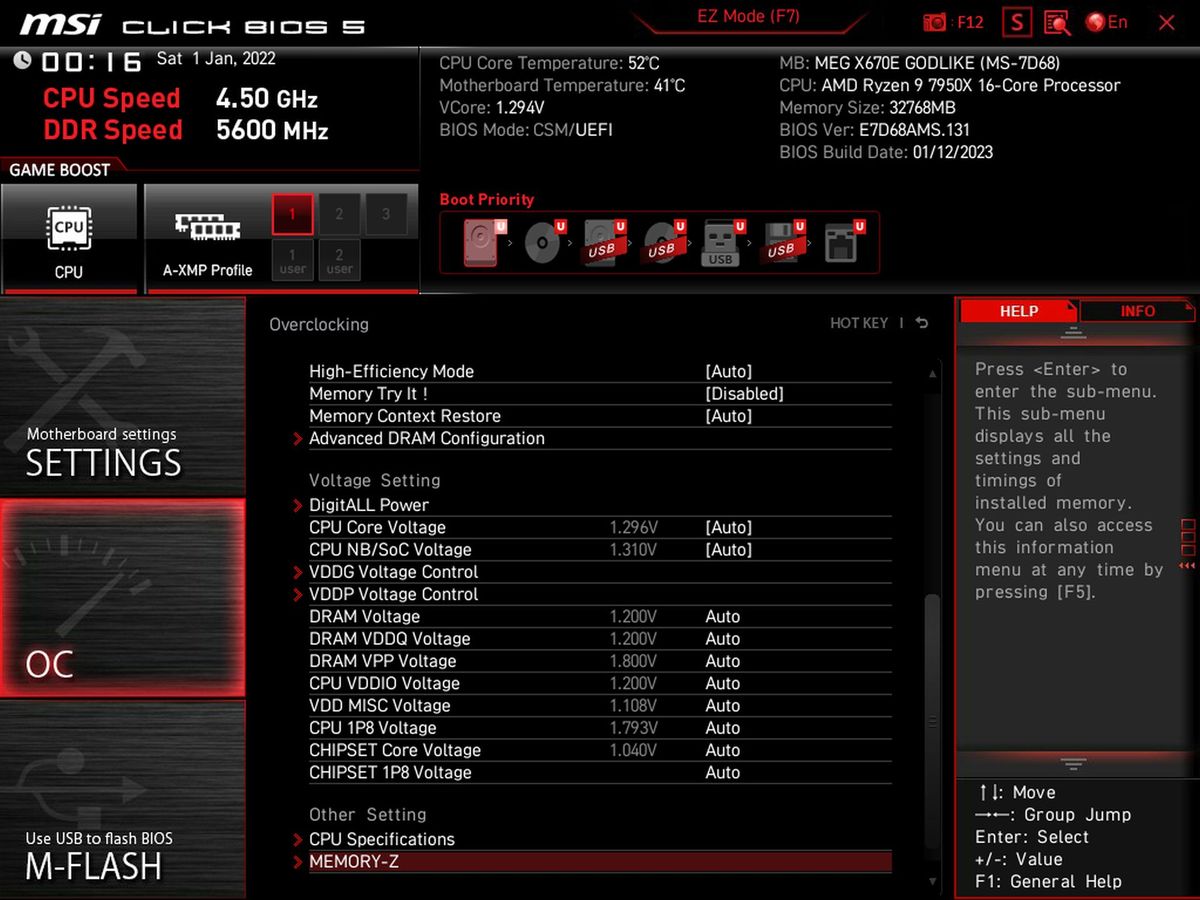This screenshot has height=900, width=1200.
Task: Click the settings list scrollbar thumb
Action: 932,720
